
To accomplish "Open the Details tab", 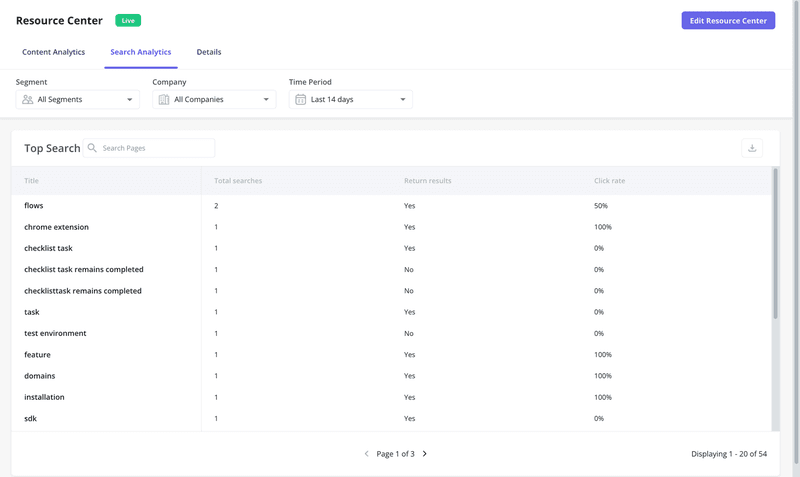I will click(x=209, y=52).
